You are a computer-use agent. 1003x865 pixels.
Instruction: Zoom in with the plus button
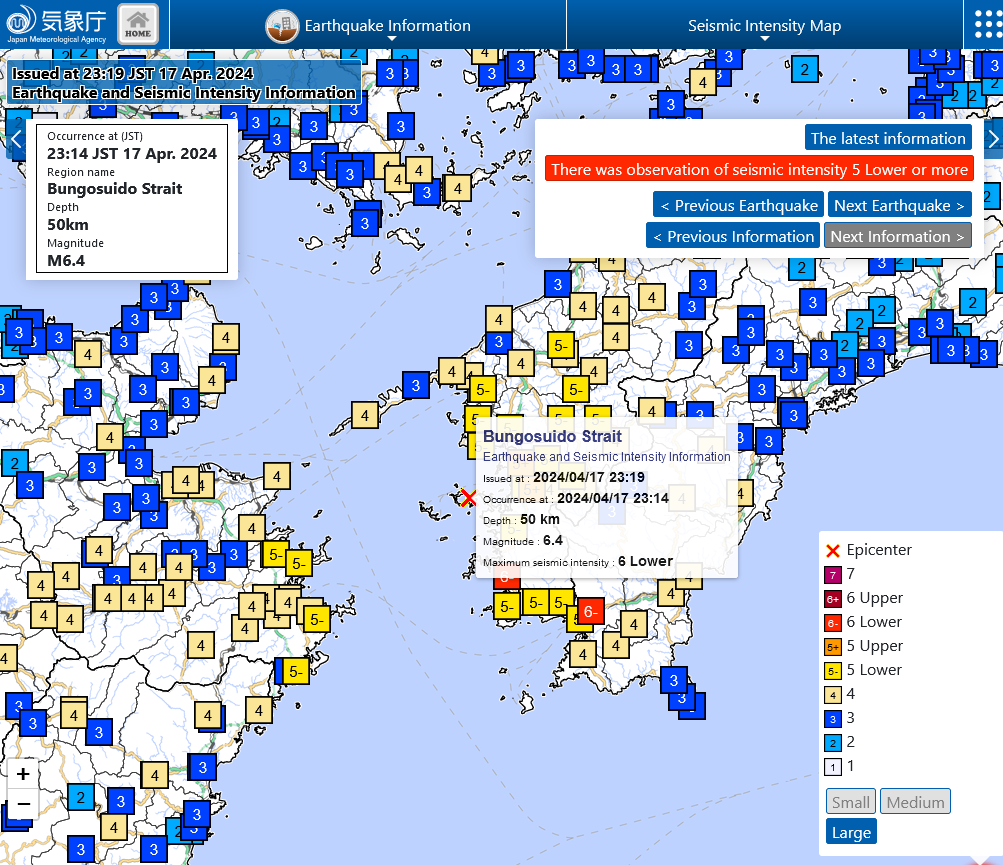tap(23, 774)
